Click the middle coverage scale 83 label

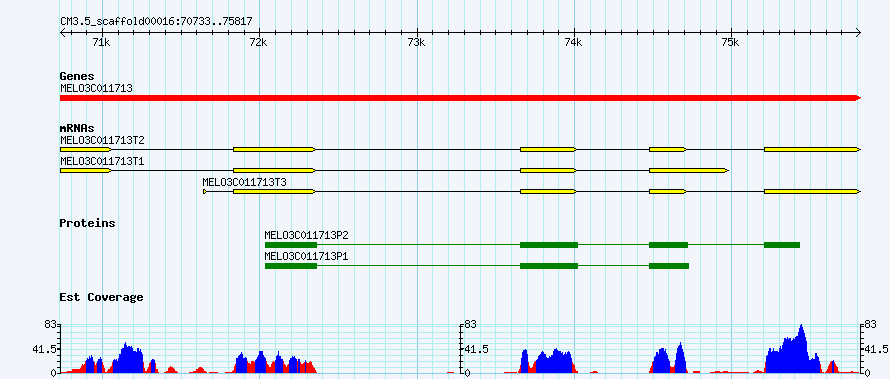(470, 325)
